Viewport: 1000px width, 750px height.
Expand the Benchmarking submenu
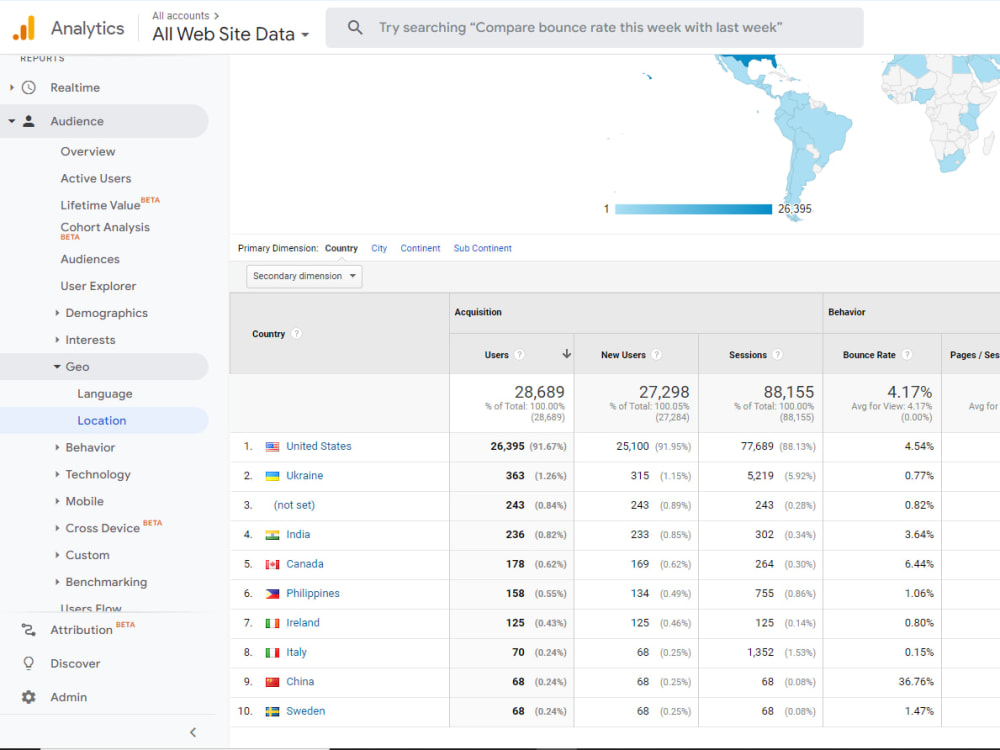(x=57, y=582)
